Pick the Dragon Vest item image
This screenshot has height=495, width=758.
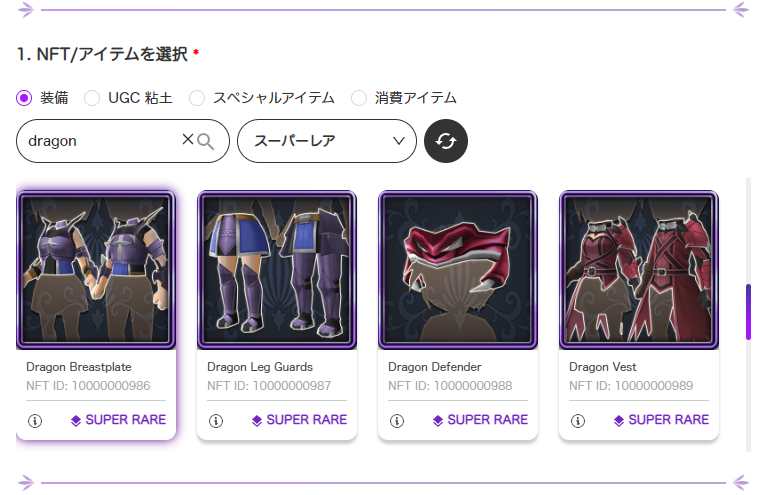[639, 270]
